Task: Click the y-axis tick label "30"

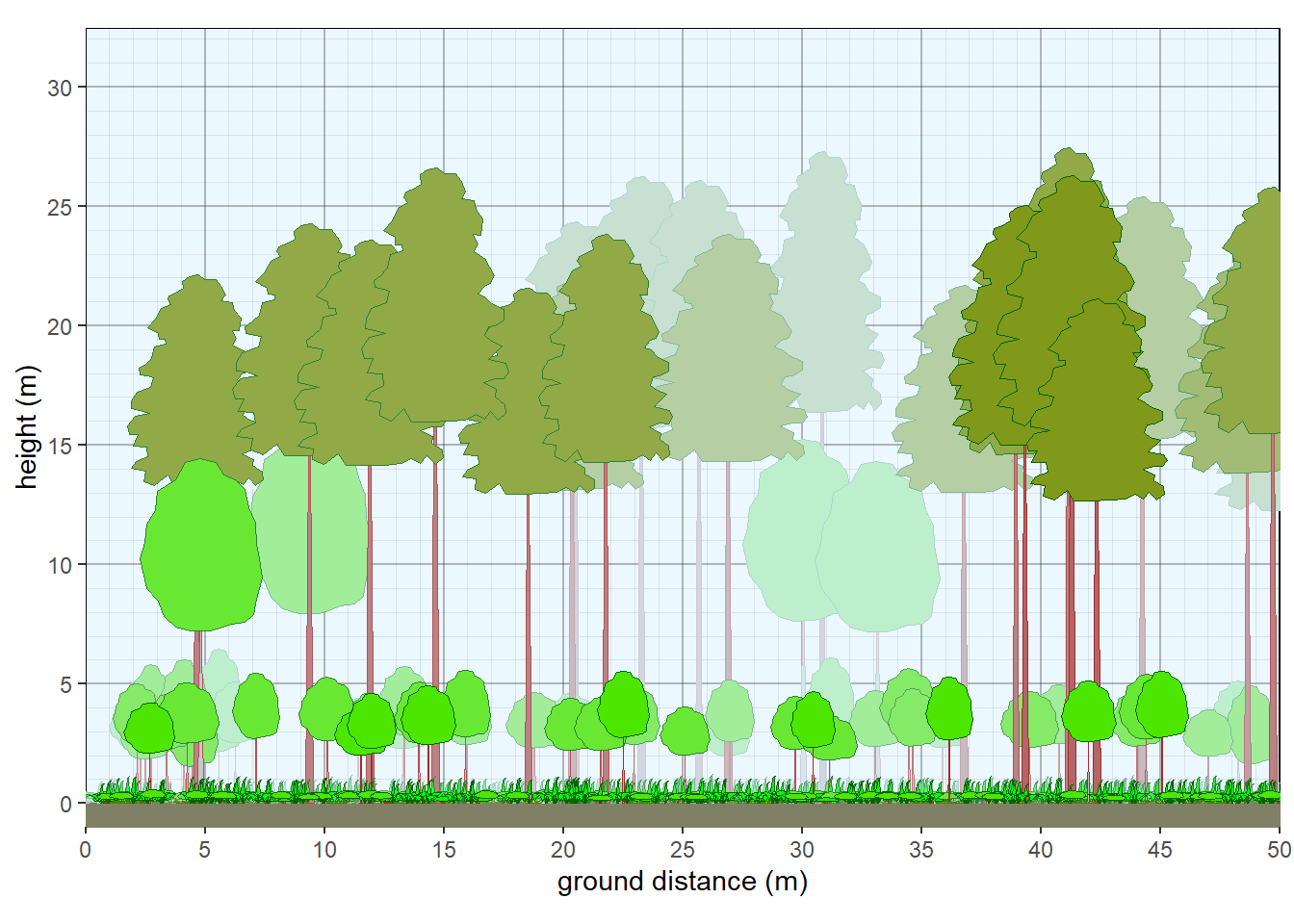Action: 60,88
